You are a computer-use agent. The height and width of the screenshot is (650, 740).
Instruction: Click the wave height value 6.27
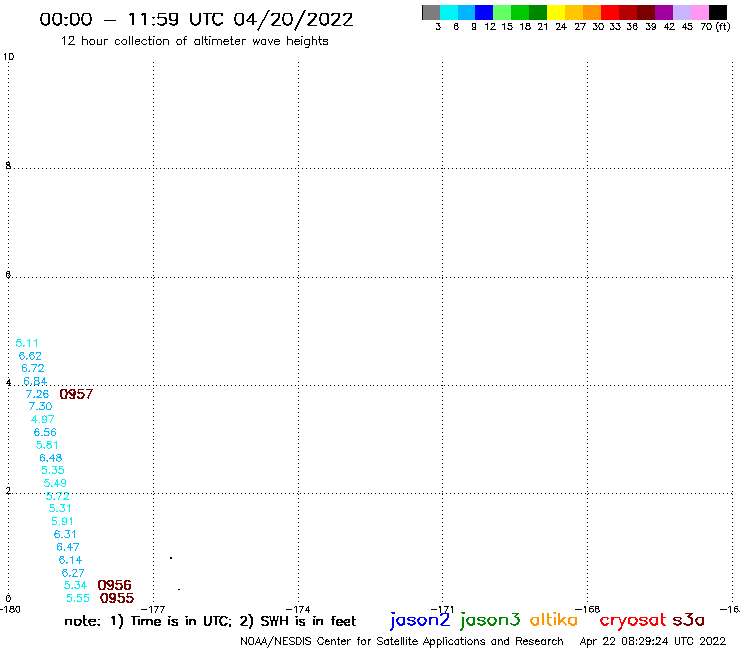tap(73, 573)
